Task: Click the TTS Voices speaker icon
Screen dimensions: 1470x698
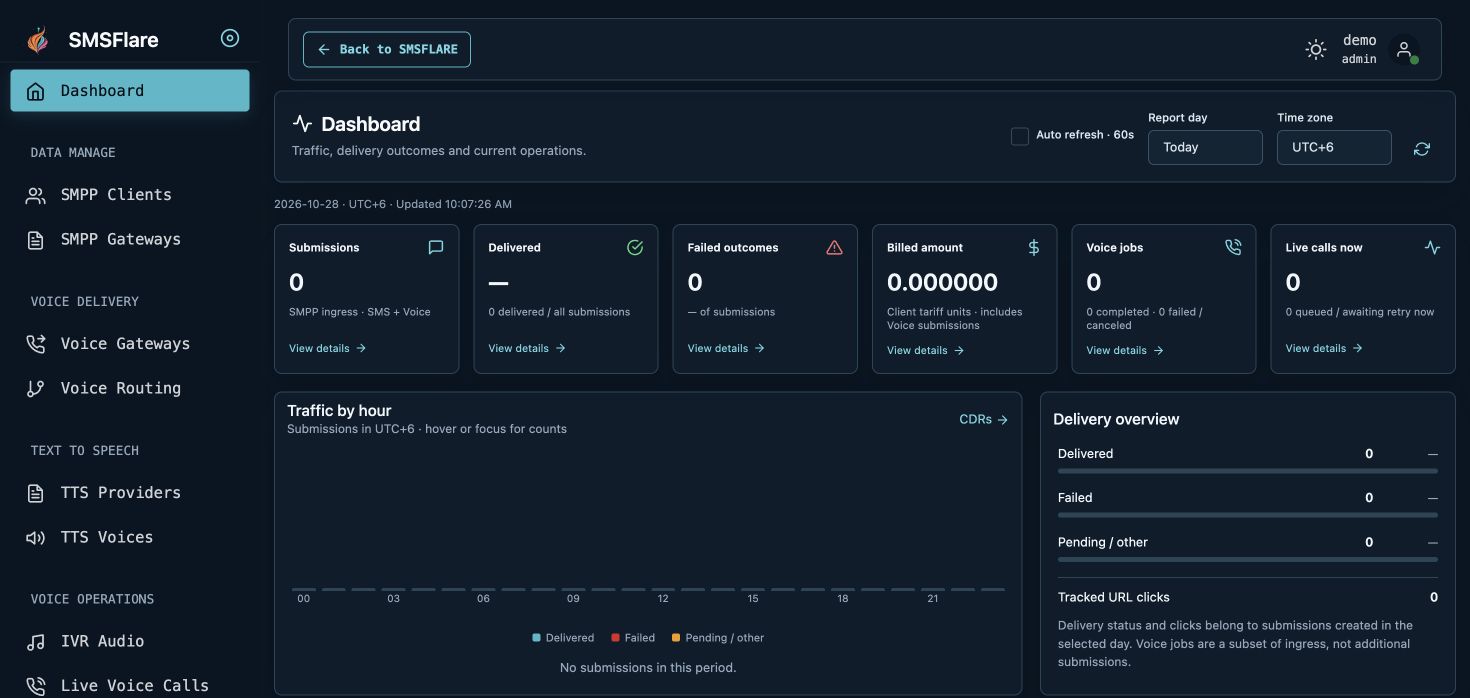Action: (36, 538)
